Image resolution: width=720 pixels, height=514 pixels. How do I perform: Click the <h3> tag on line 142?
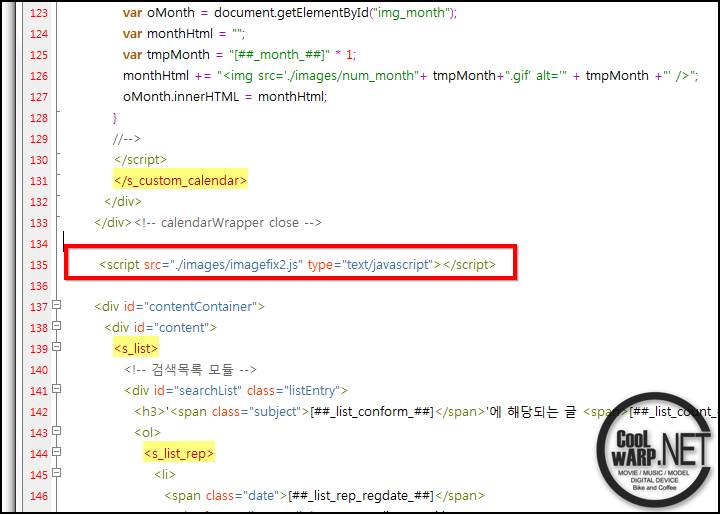tap(149, 412)
